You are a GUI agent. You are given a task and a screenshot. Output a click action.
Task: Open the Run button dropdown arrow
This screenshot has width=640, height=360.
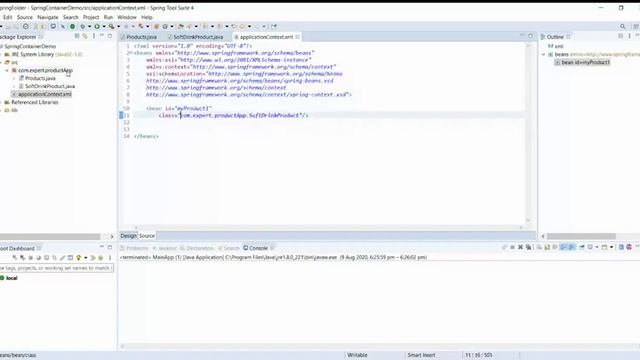click(104, 27)
